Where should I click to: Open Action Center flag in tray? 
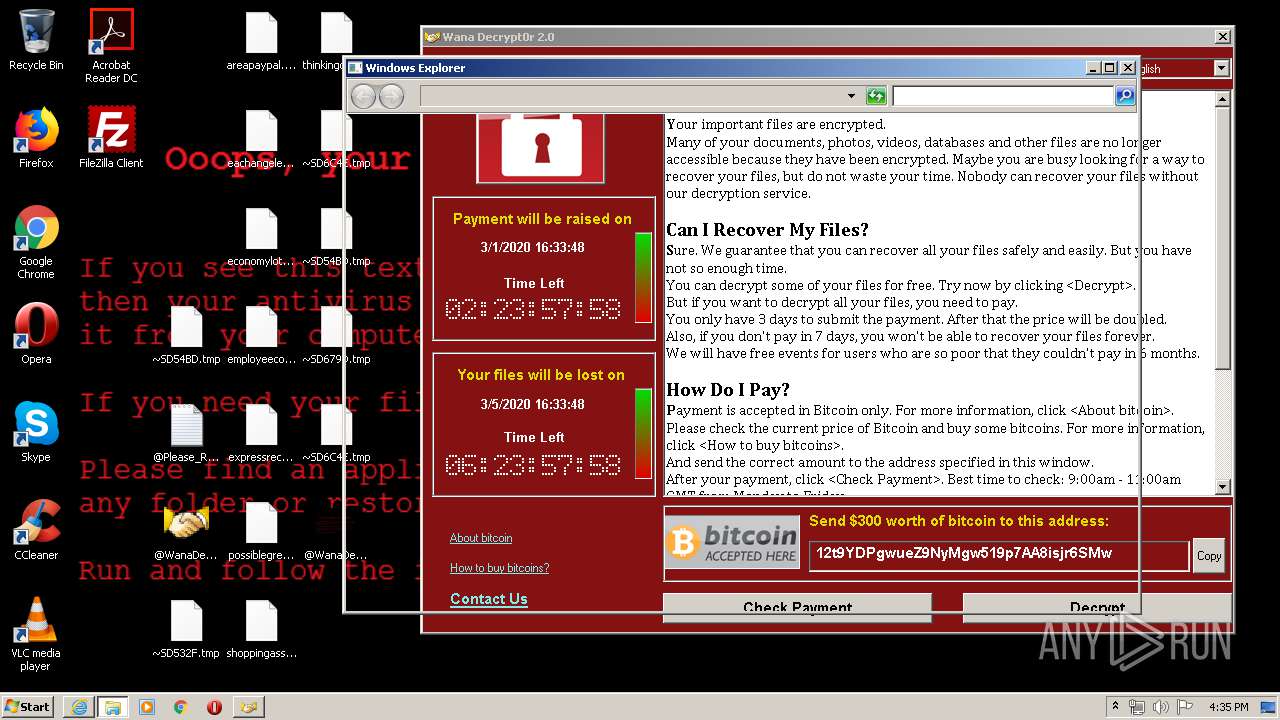pos(1185,707)
